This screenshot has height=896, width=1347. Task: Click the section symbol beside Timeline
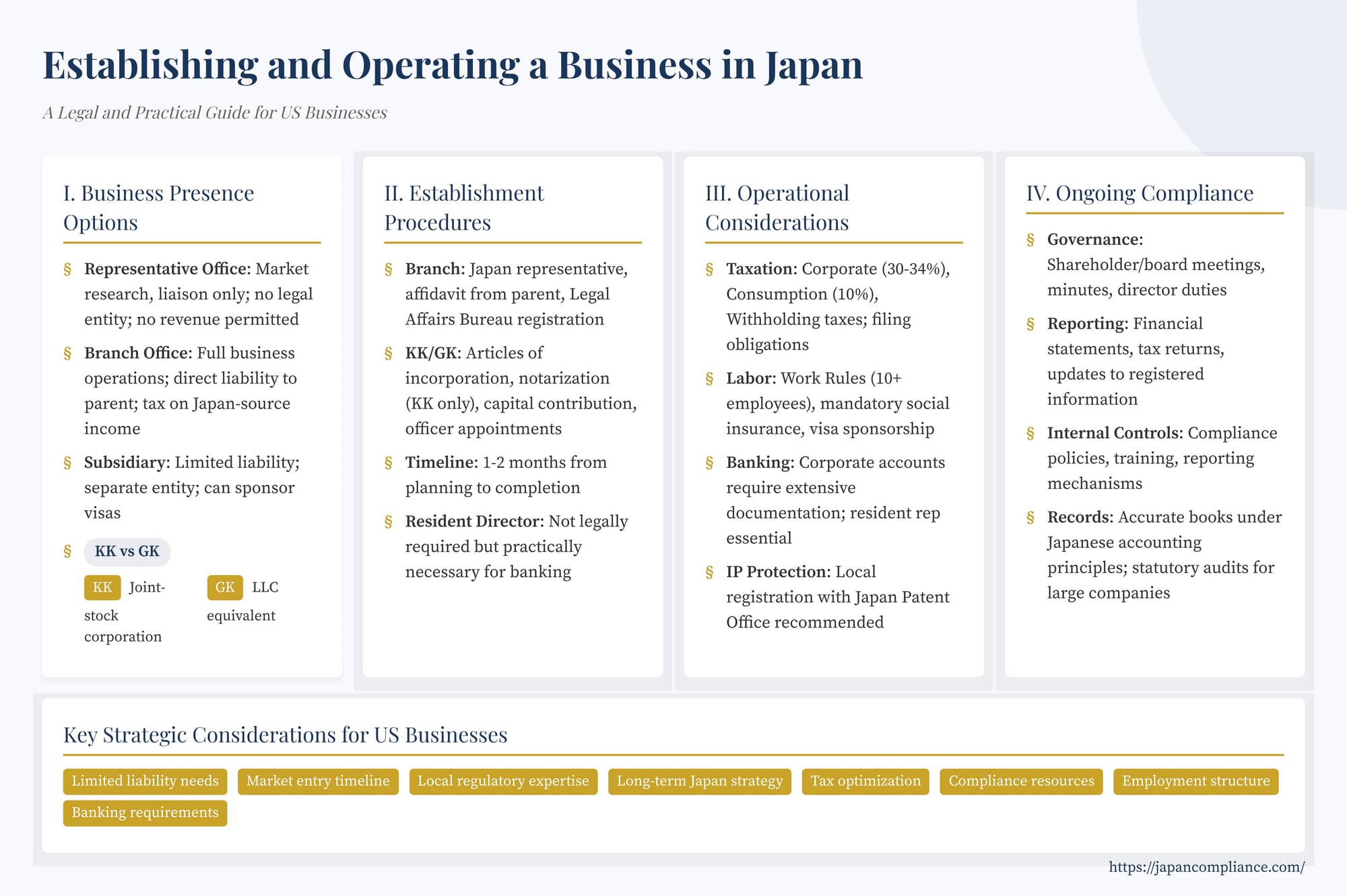tap(389, 463)
